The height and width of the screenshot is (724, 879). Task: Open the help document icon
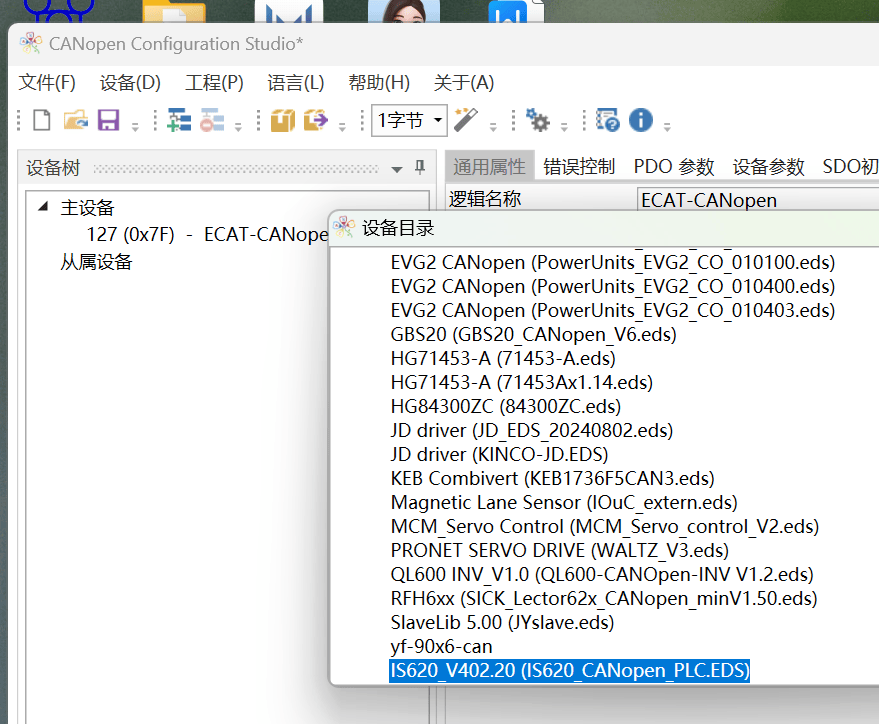608,120
